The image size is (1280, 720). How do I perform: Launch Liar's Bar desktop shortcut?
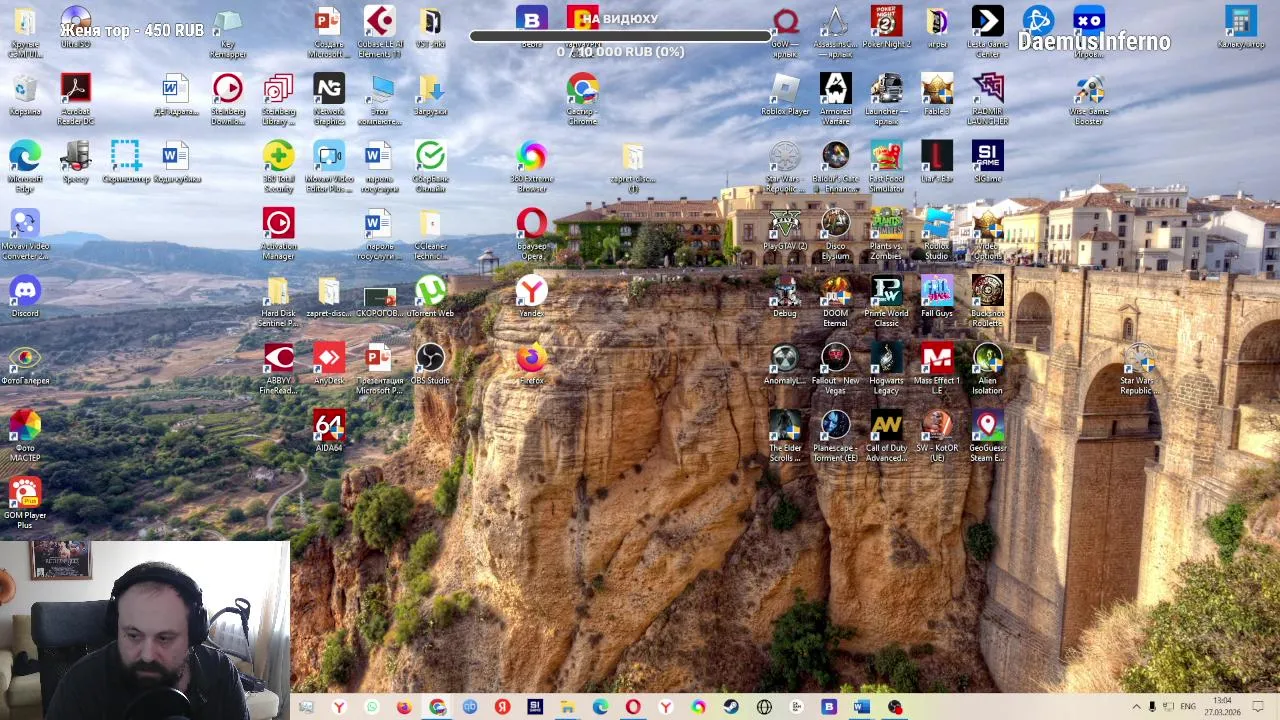coord(937,162)
